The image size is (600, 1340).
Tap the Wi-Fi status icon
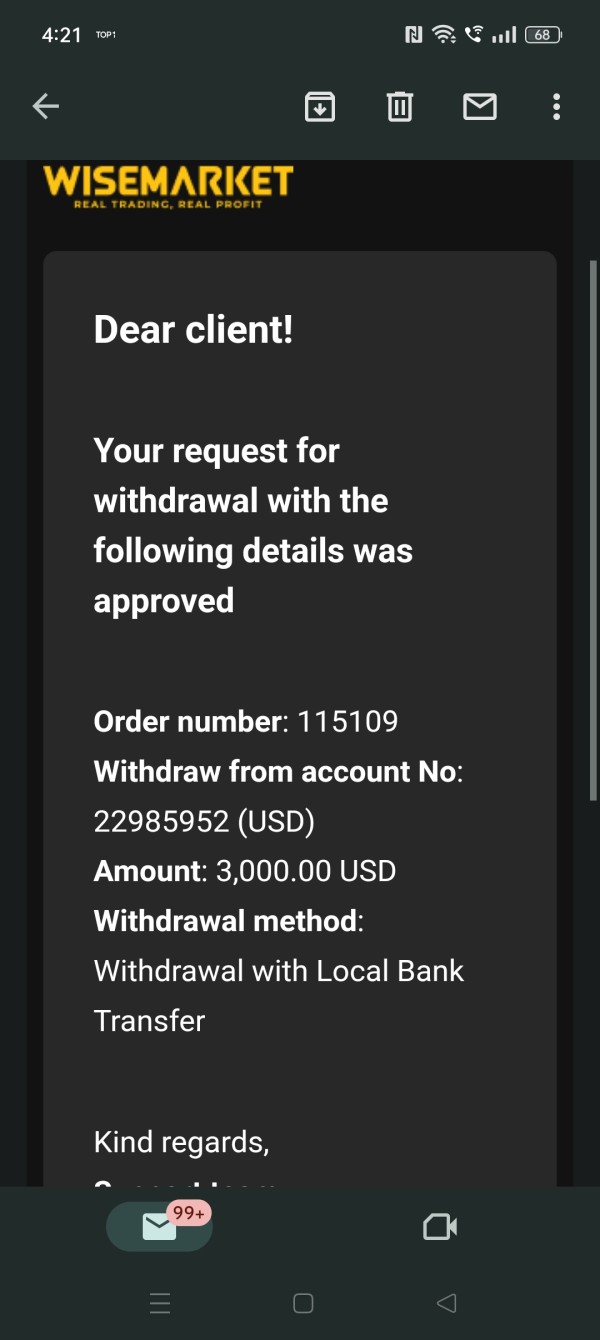[443, 35]
